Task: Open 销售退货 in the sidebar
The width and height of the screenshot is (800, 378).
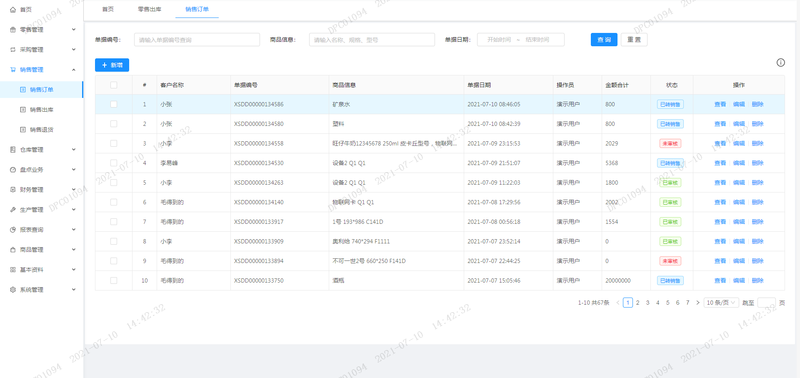Action: pos(42,130)
